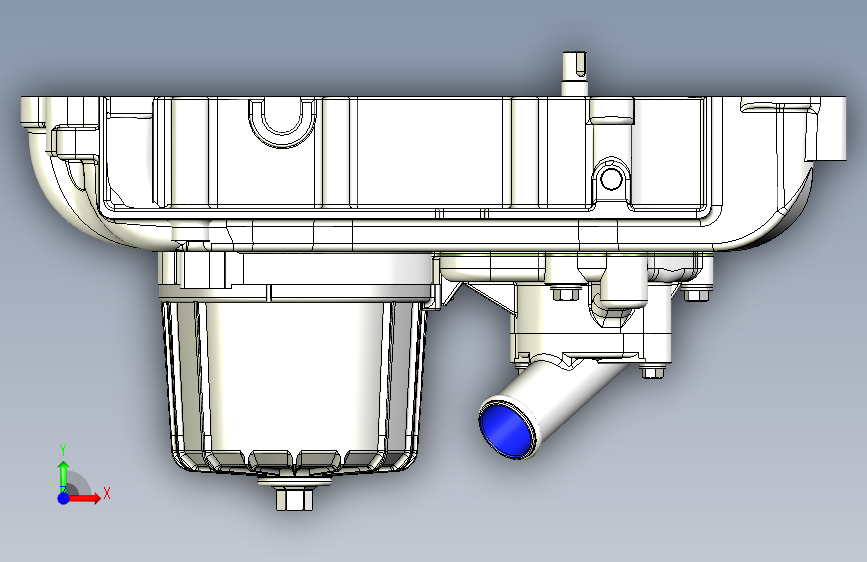The height and width of the screenshot is (562, 867).
Task: Click the blue Z axis ball at the triad origin
Action: point(64,498)
